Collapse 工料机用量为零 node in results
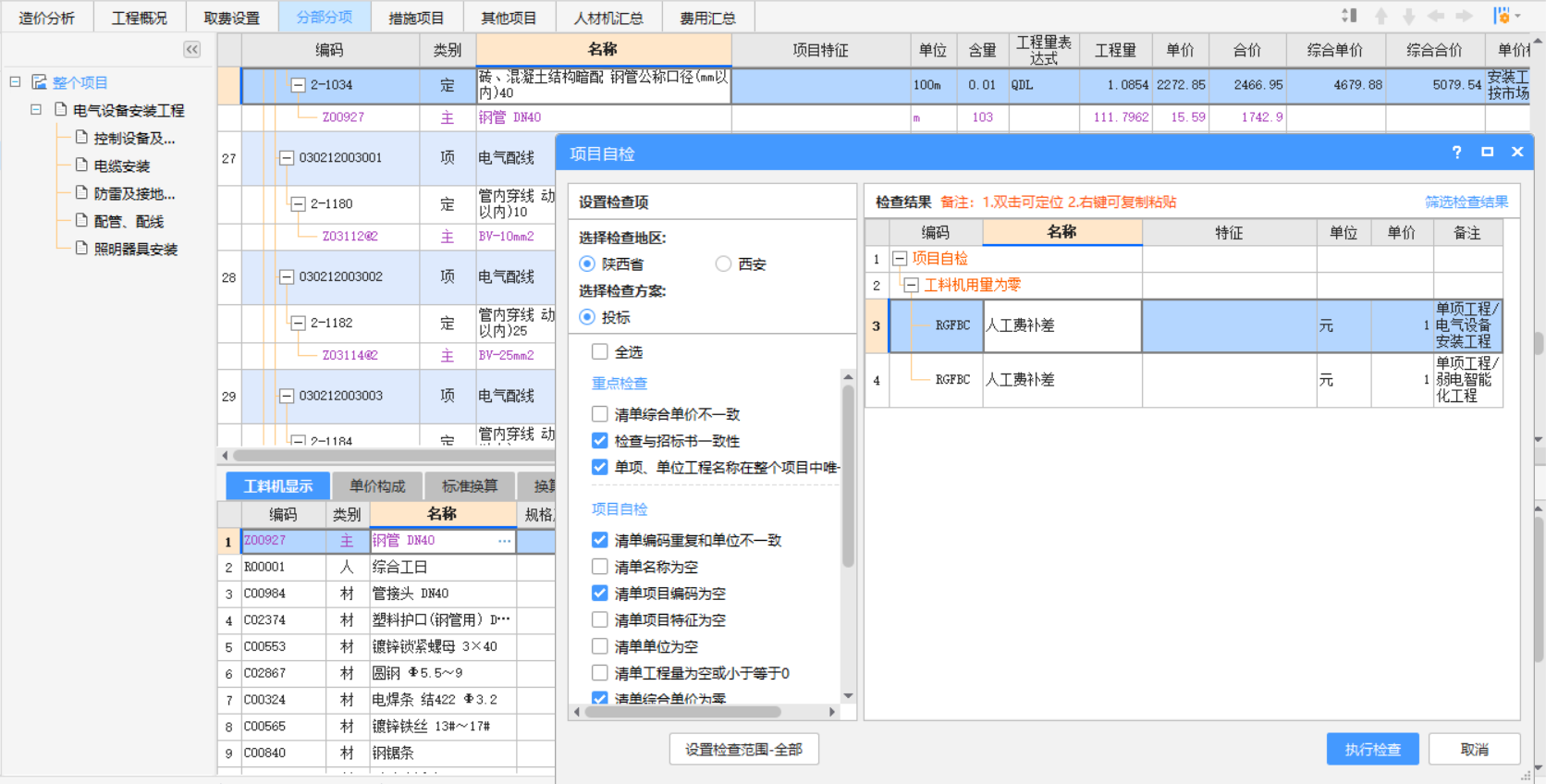 coord(912,286)
